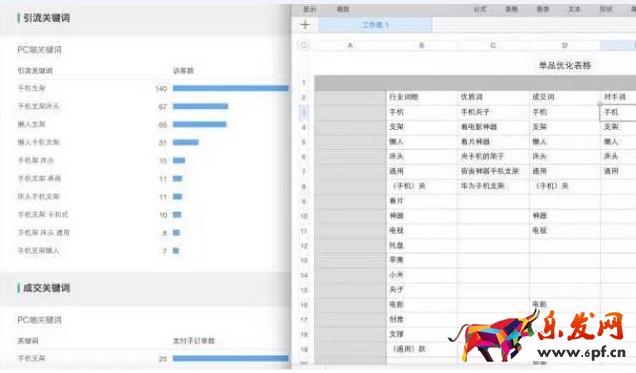The height and width of the screenshot is (373, 636).
Task: Select the 看片神器 cell
Action: click(493, 141)
